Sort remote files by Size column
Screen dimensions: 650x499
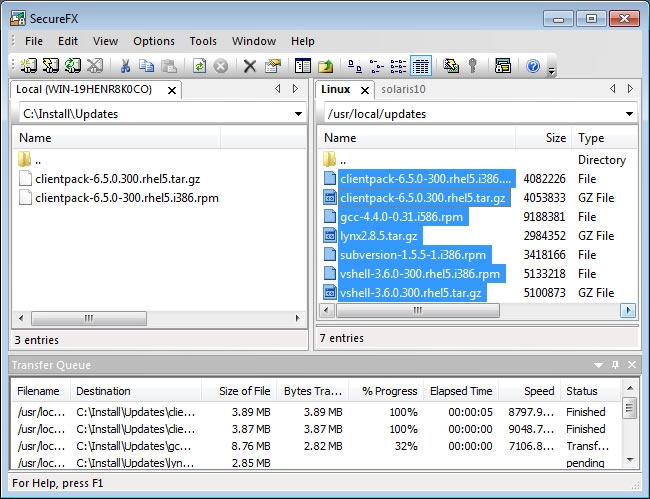click(543, 138)
